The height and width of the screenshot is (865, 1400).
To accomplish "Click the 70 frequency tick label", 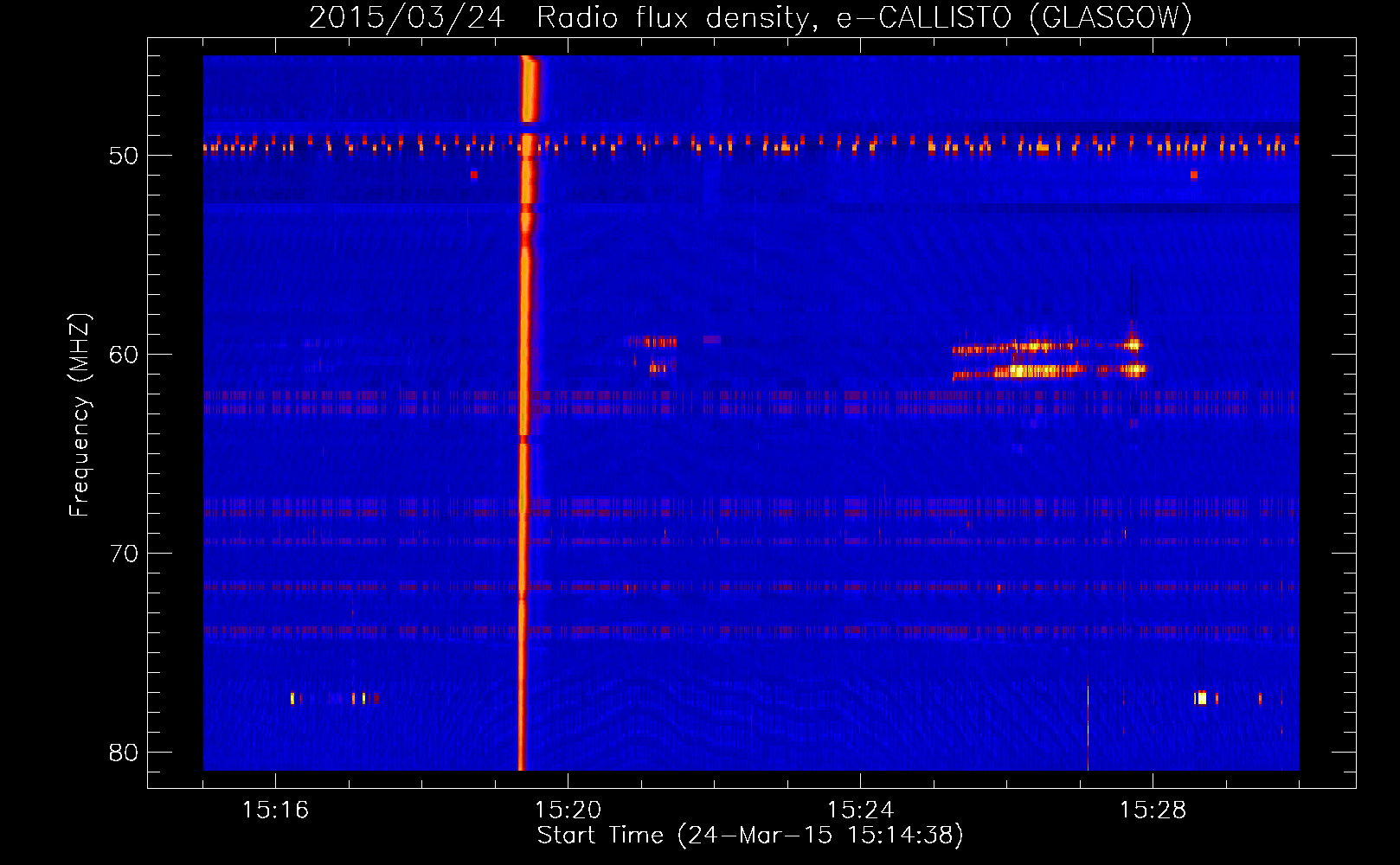I will [x=124, y=554].
